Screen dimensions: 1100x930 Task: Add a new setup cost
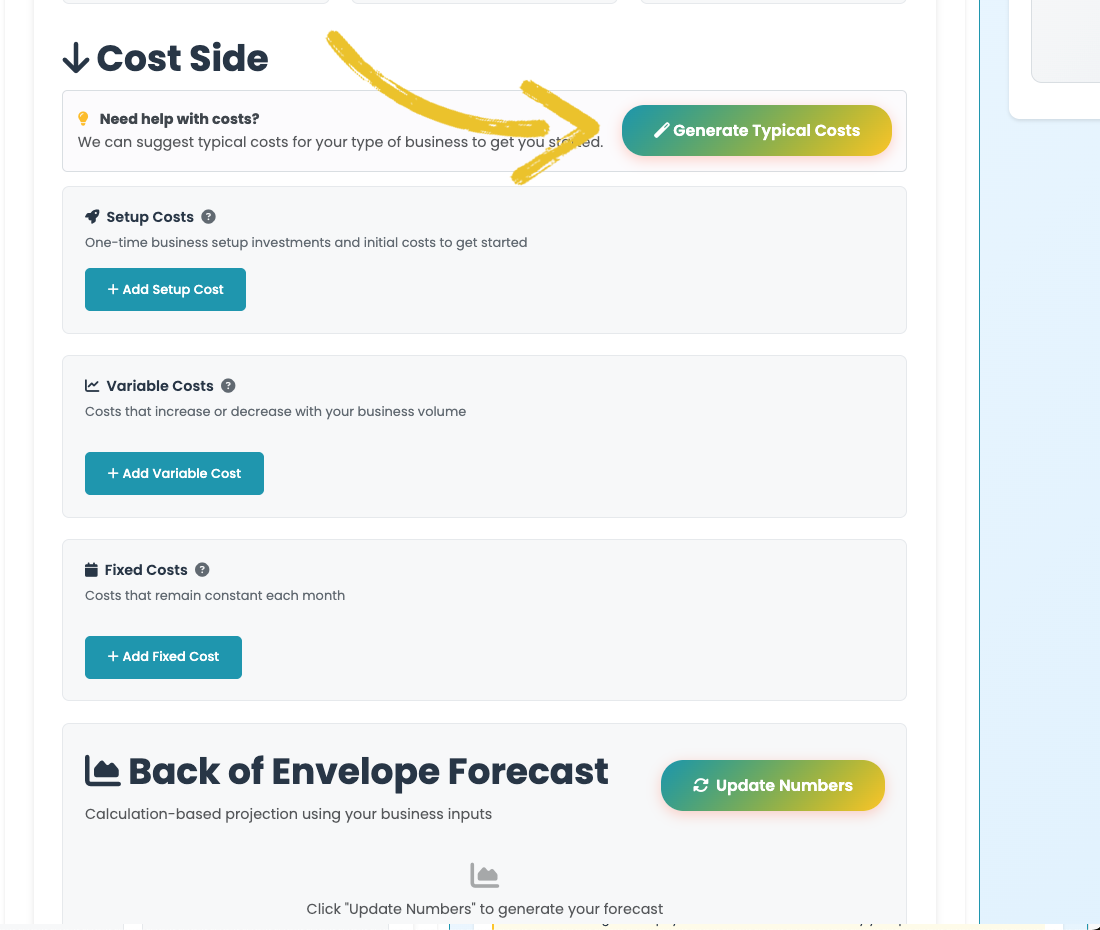(x=165, y=290)
